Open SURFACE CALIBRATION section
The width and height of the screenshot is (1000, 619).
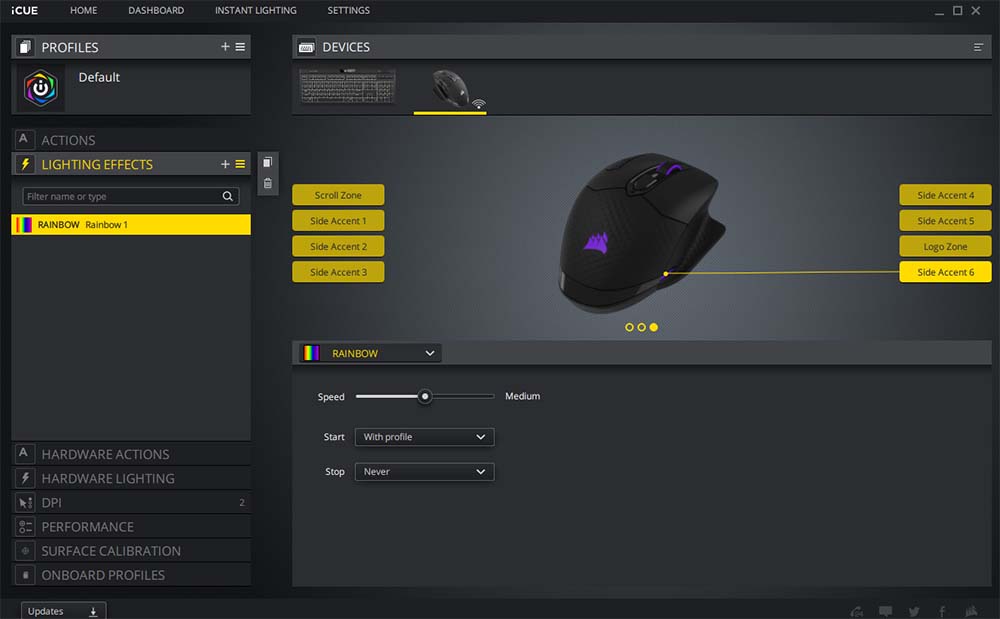click(131, 551)
